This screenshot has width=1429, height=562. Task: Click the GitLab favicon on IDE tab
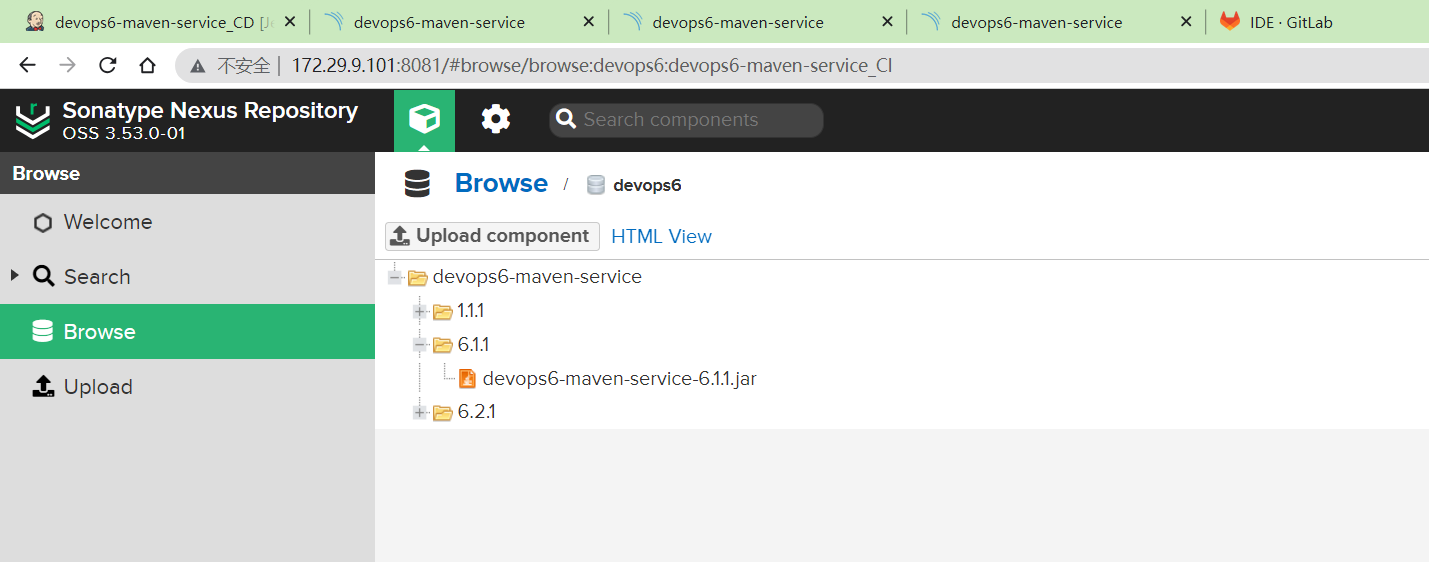1229,22
